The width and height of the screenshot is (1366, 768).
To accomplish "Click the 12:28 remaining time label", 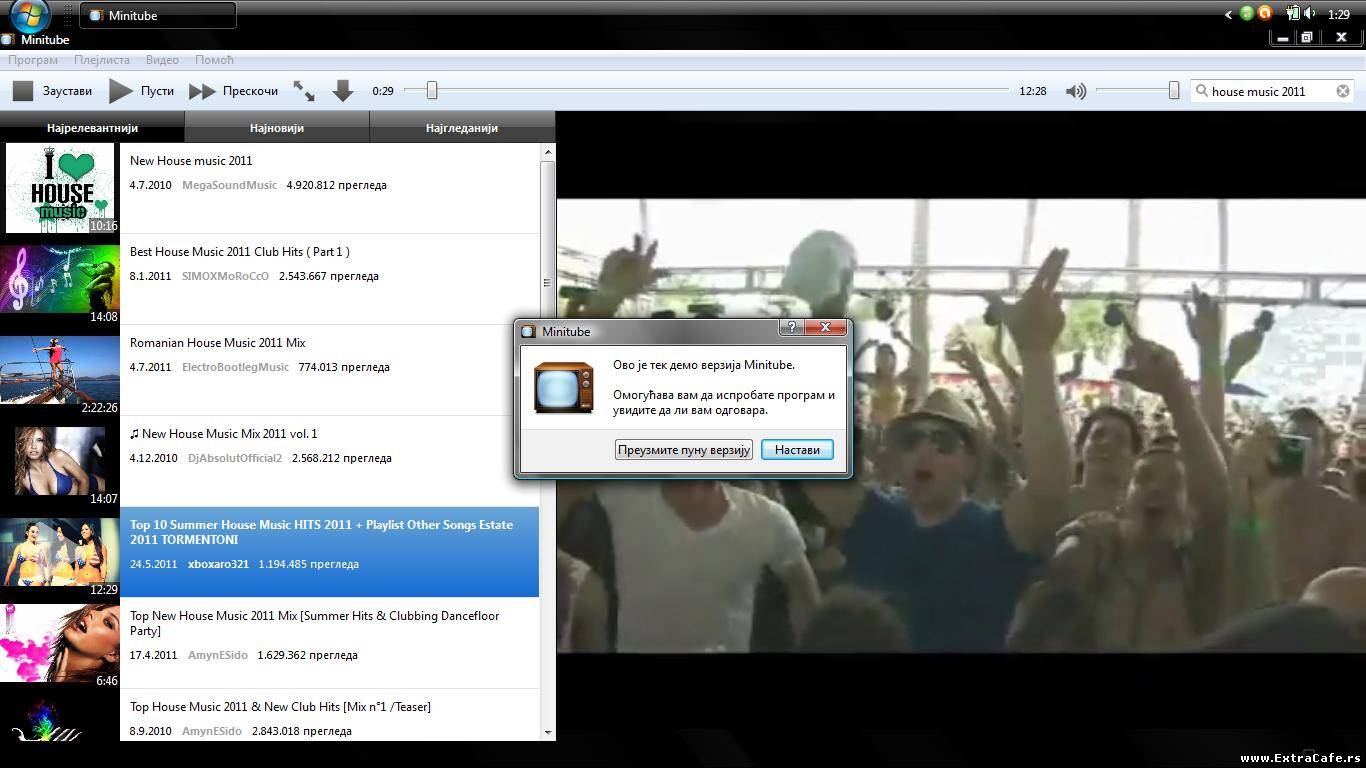I will (x=1033, y=91).
